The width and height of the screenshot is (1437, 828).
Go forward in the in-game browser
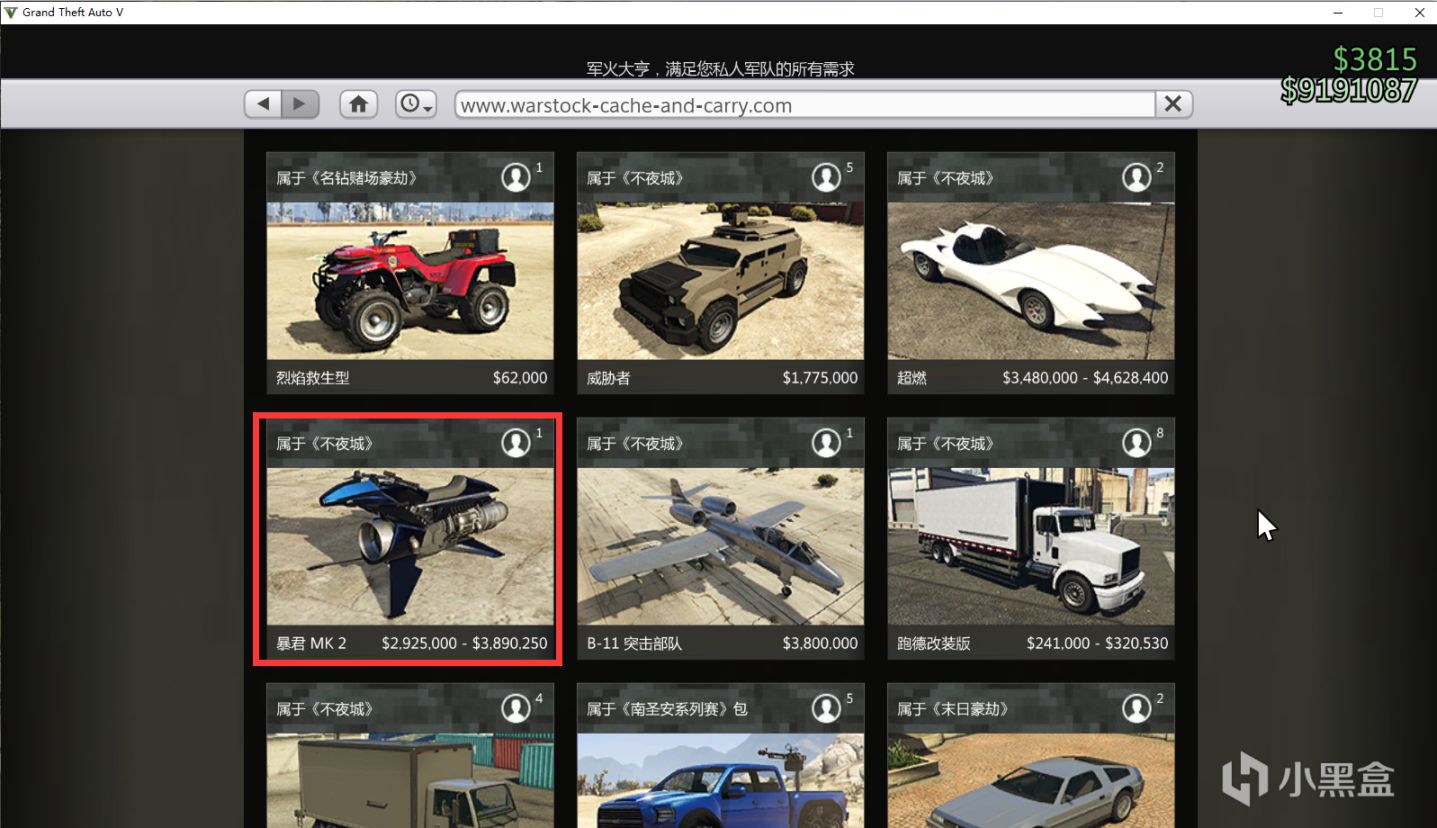(x=299, y=104)
